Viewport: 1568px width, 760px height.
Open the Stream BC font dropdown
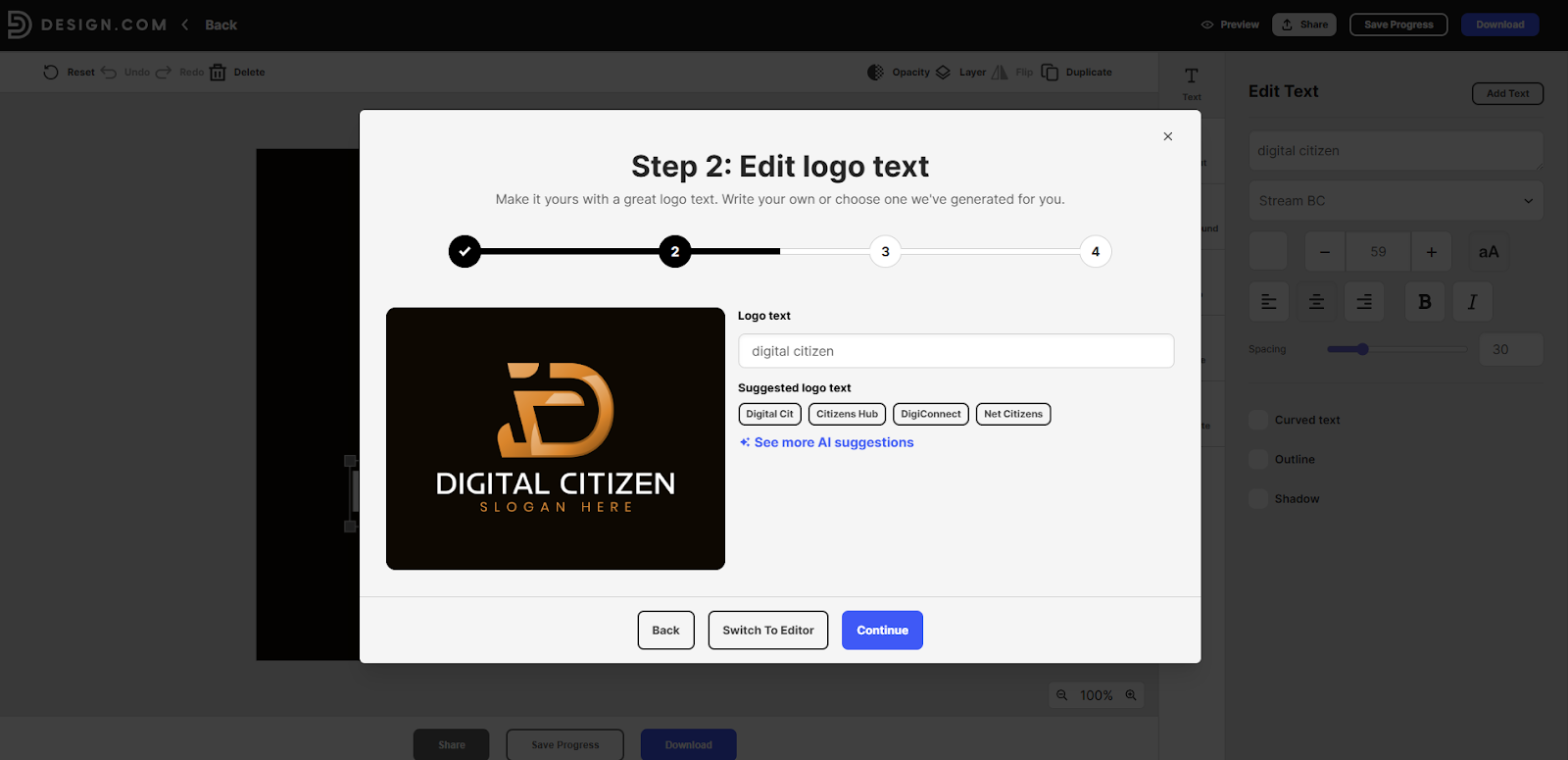(1396, 201)
